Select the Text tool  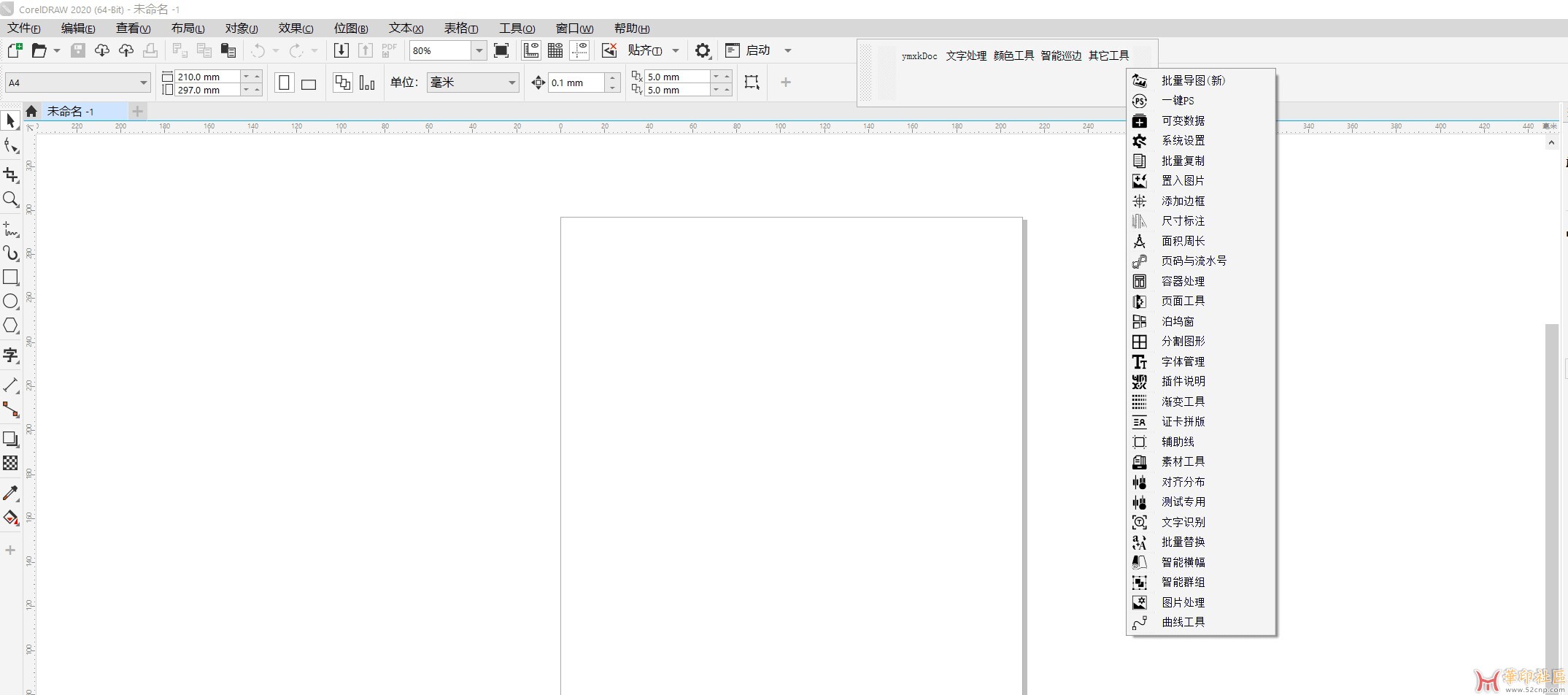point(10,356)
